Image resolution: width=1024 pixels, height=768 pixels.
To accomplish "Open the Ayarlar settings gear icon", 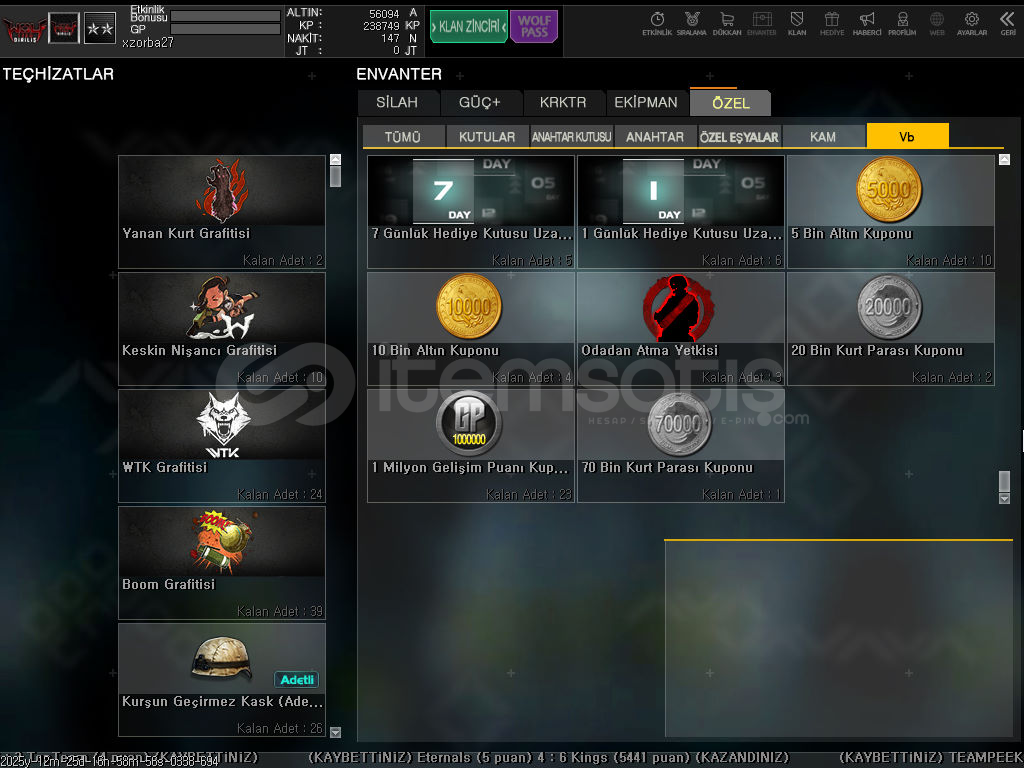I will point(972,24).
